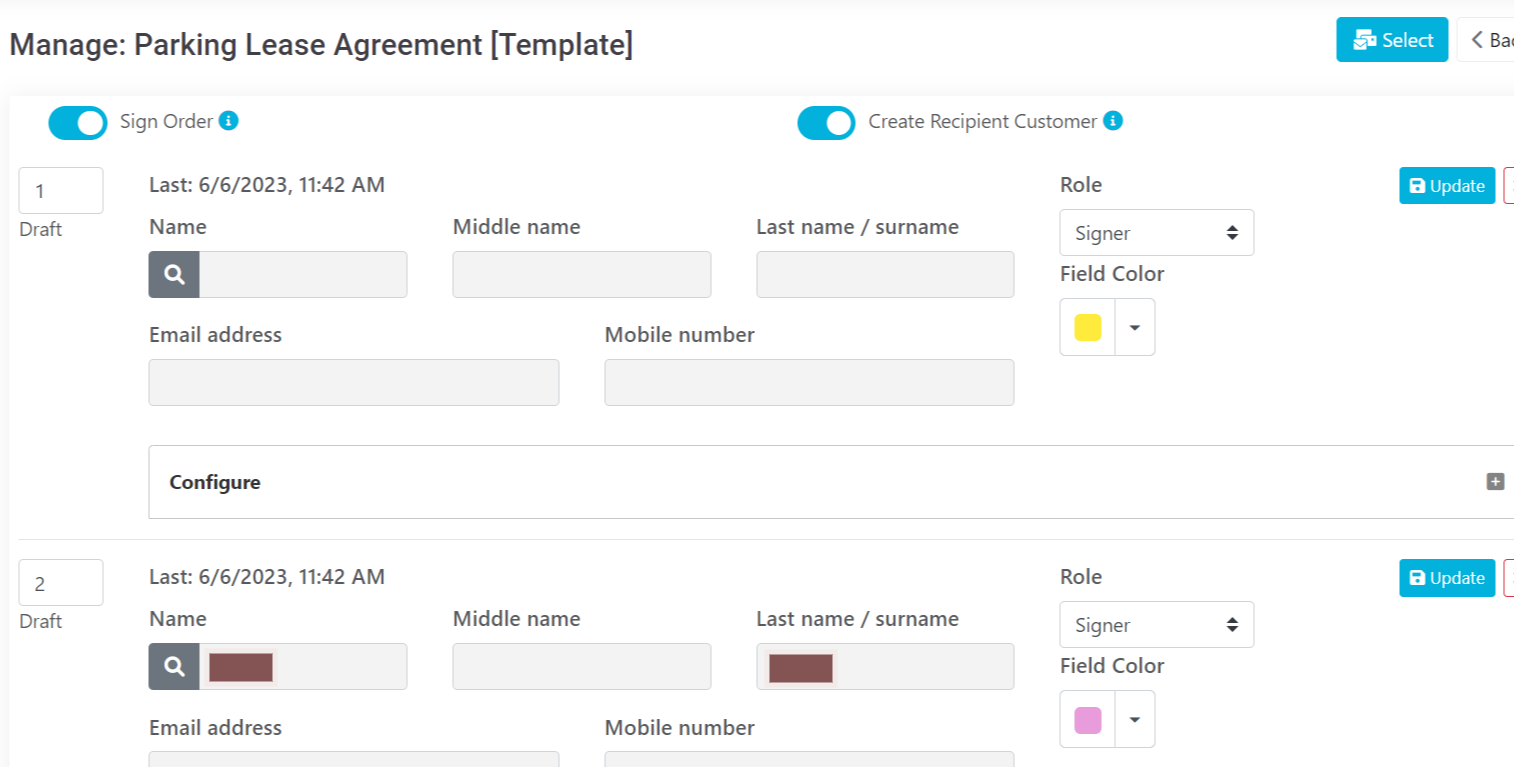Toggle the Sign Order switch
Screen dimensions: 1514x767
[78, 123]
